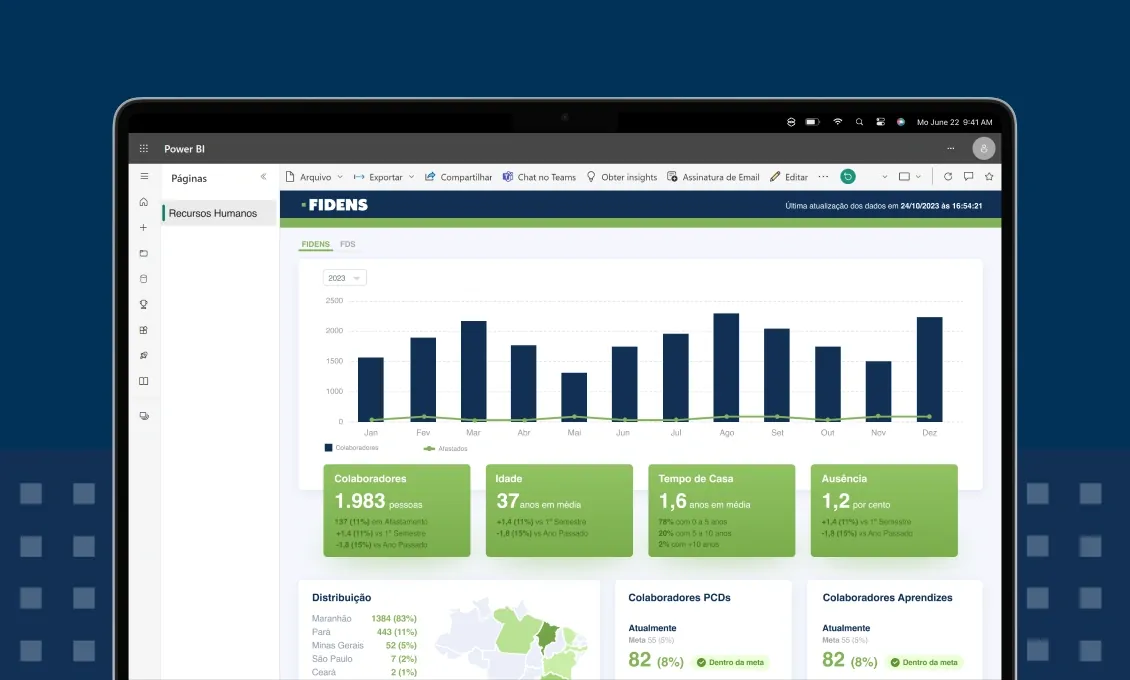Click Compartilhar to share report
1130x680 pixels.
click(458, 177)
